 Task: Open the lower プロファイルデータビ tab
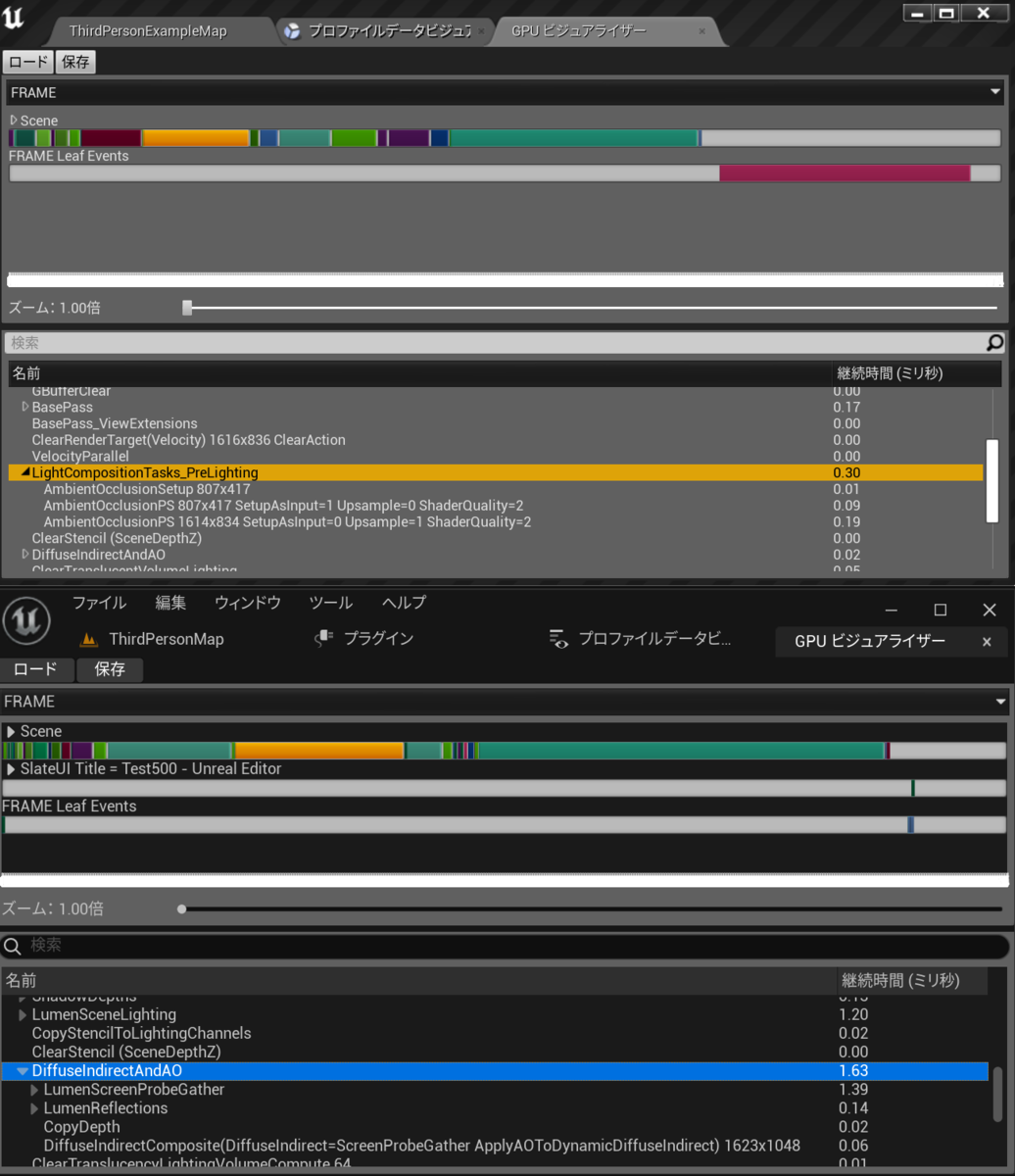[654, 639]
